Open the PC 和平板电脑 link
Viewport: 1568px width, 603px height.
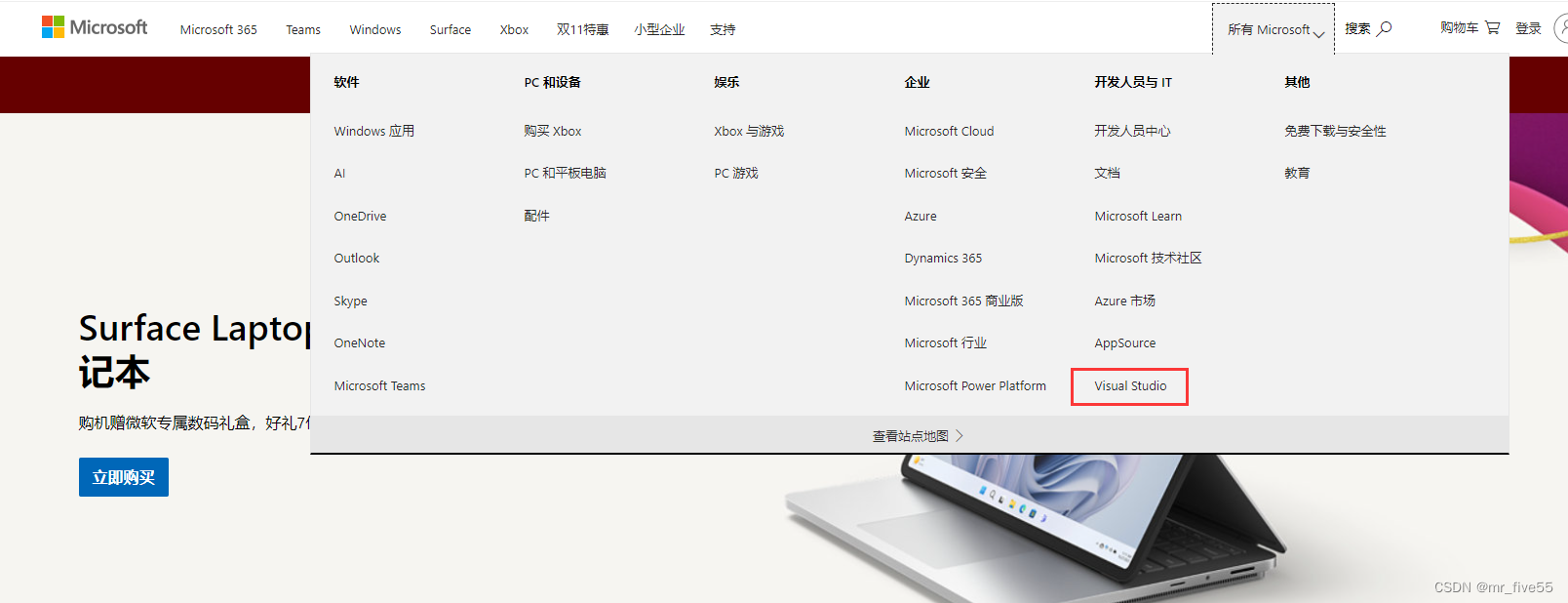(565, 173)
